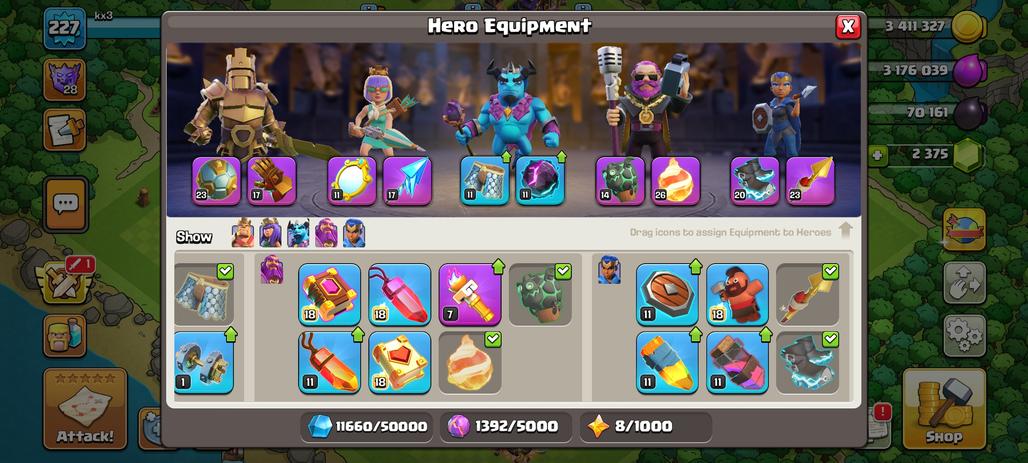Viewport: 1028px width, 463px height.
Task: Filter equipment by Minion Prince portrait
Action: click(298, 233)
